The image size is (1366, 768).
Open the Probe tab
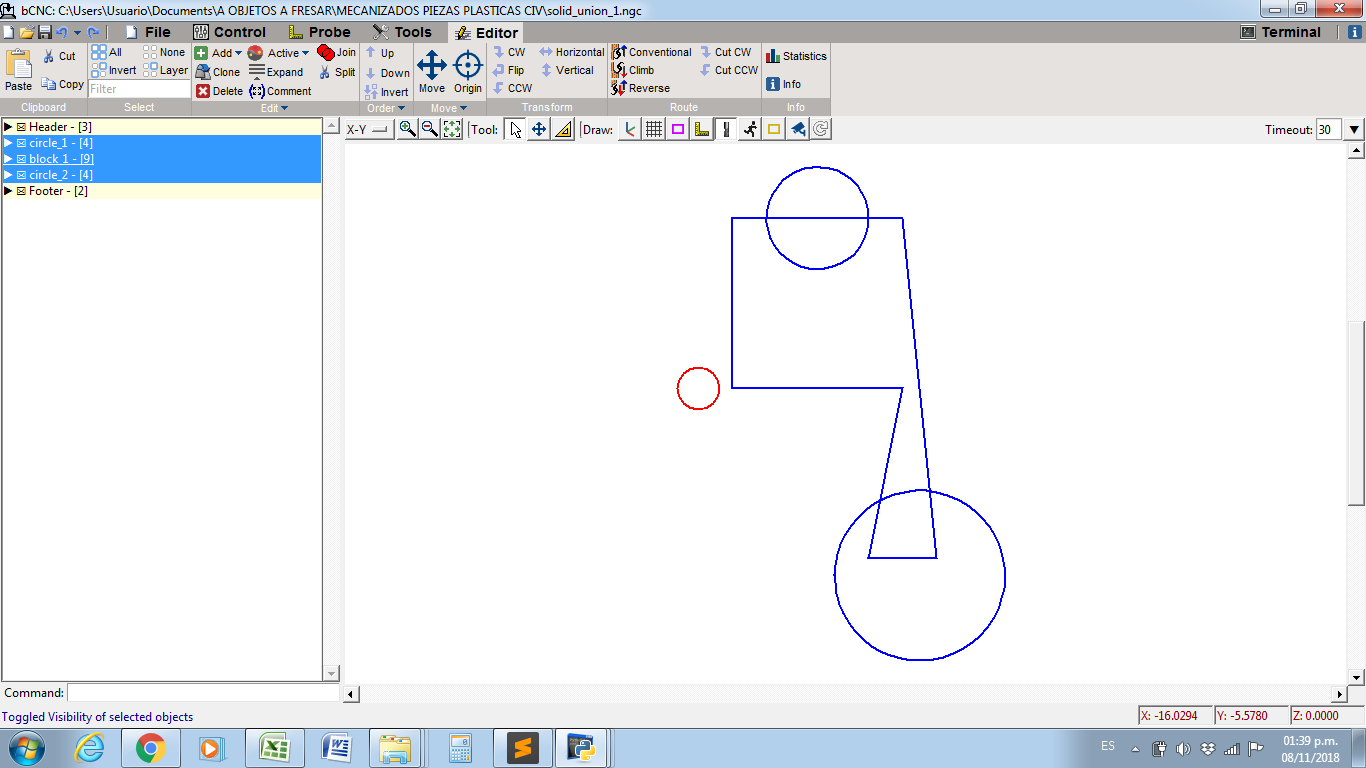[319, 32]
